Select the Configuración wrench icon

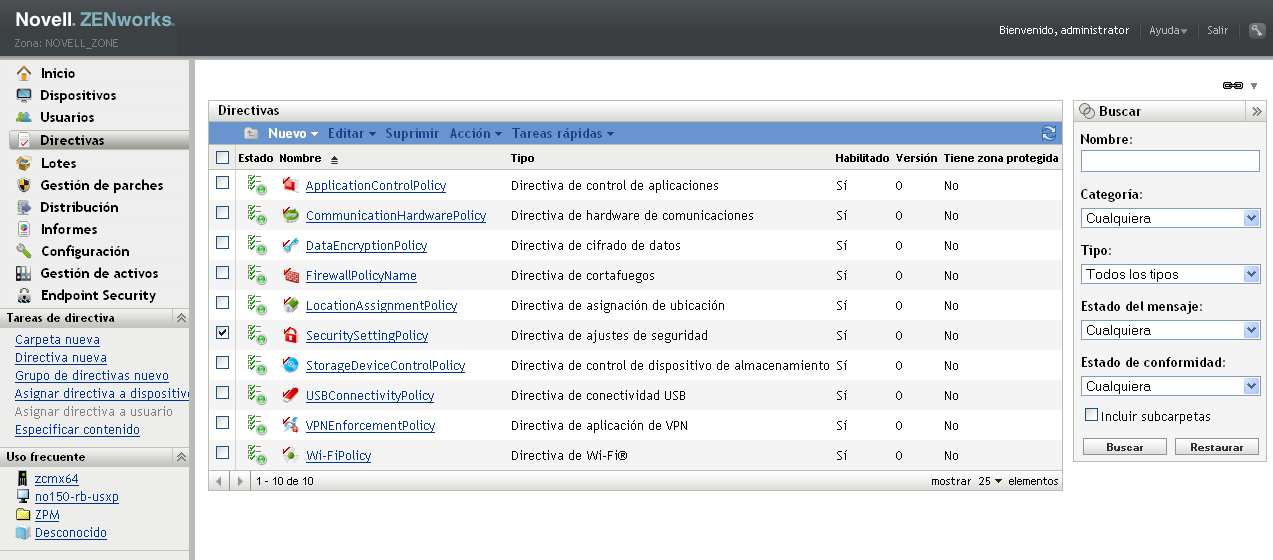click(x=24, y=251)
